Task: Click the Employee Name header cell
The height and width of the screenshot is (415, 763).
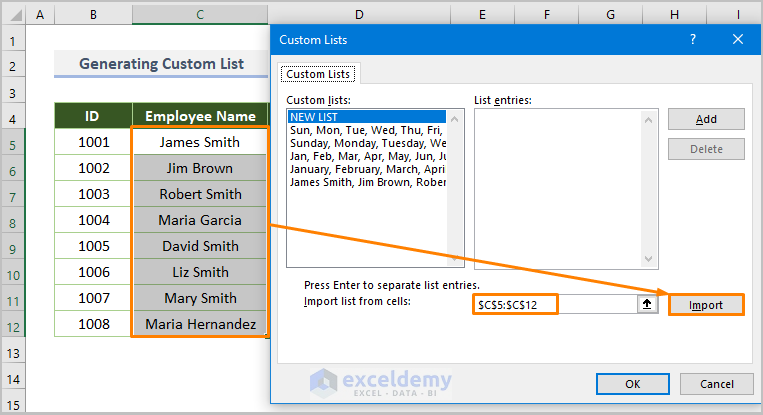Action: [200, 116]
